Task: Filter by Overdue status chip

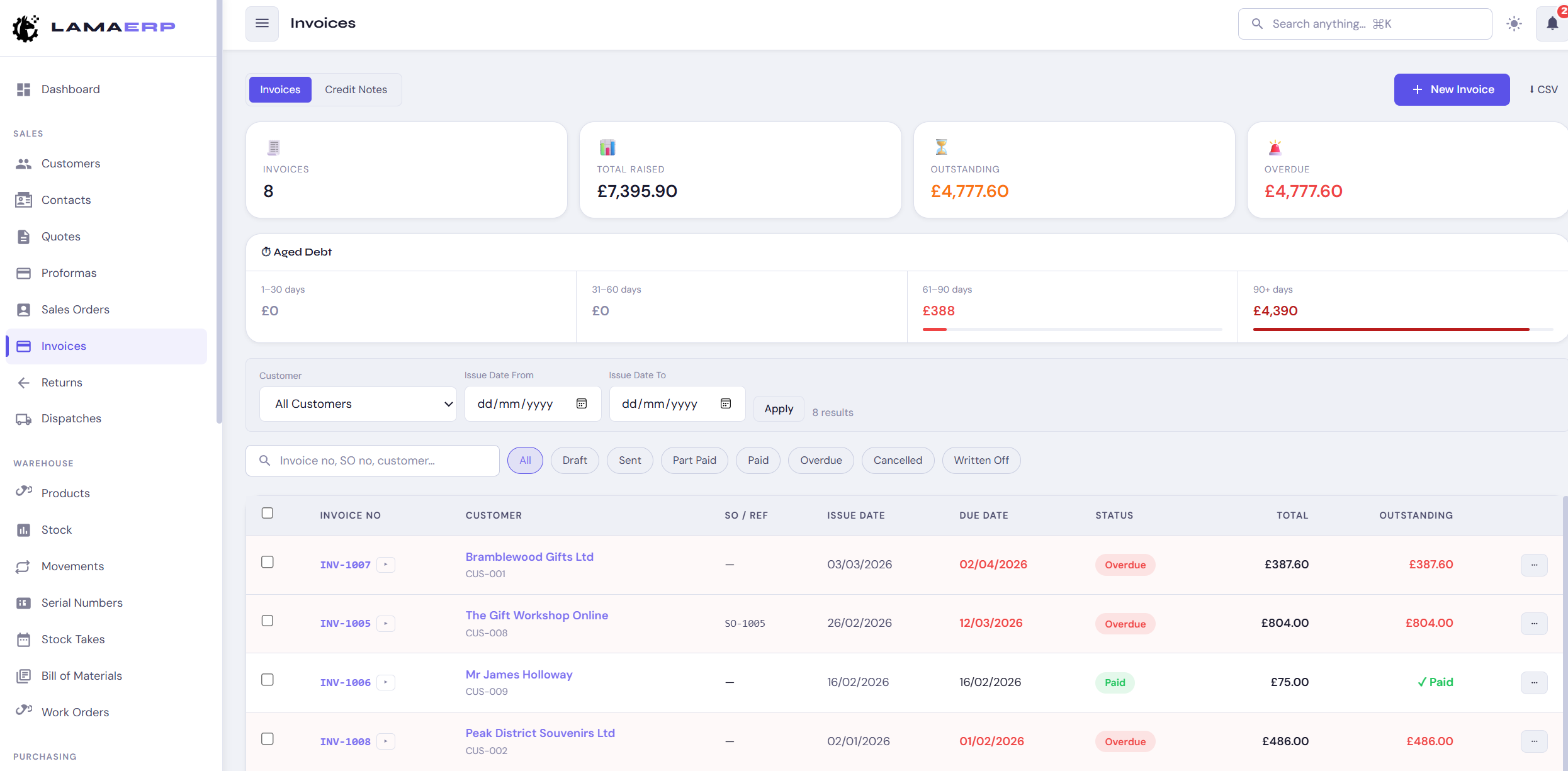Action: coord(821,460)
